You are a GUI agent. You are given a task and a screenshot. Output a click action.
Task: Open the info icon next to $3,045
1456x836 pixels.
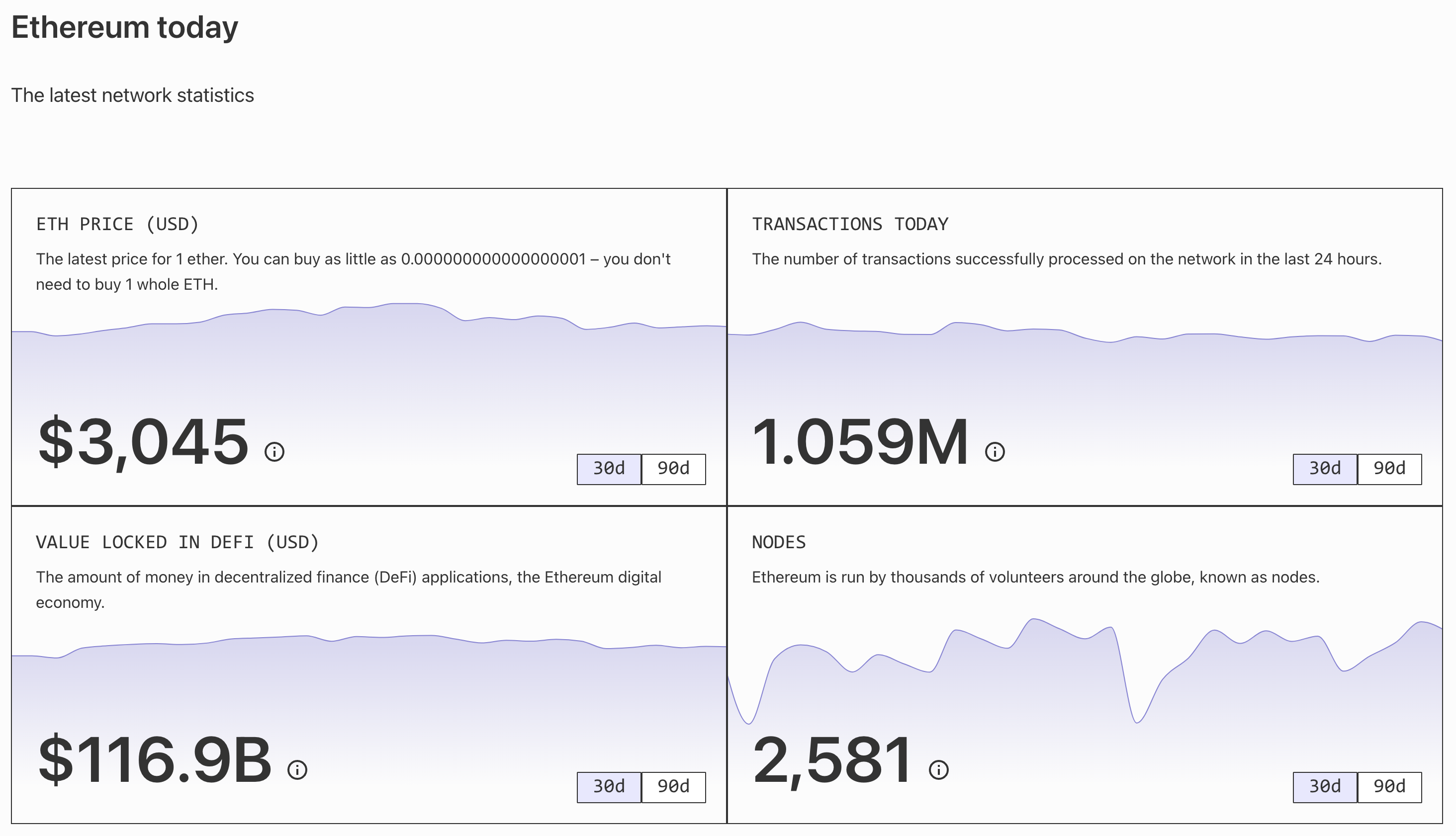point(274,452)
